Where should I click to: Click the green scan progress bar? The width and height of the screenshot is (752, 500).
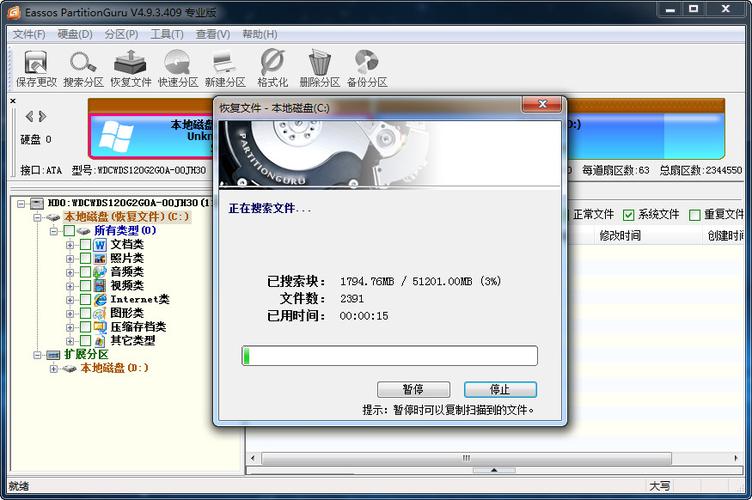(389, 356)
